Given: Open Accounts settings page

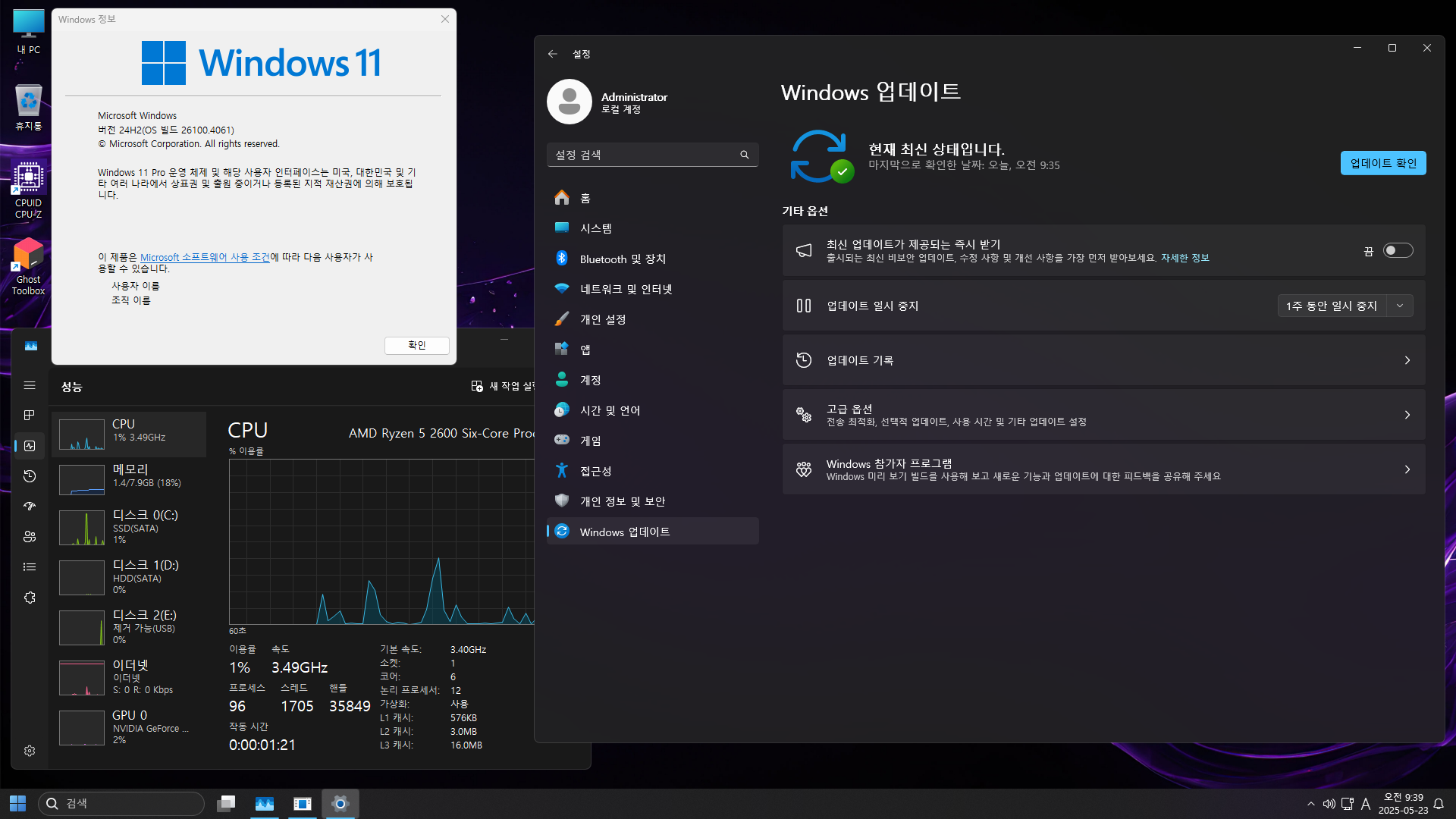Looking at the screenshot, I should pos(652,380).
